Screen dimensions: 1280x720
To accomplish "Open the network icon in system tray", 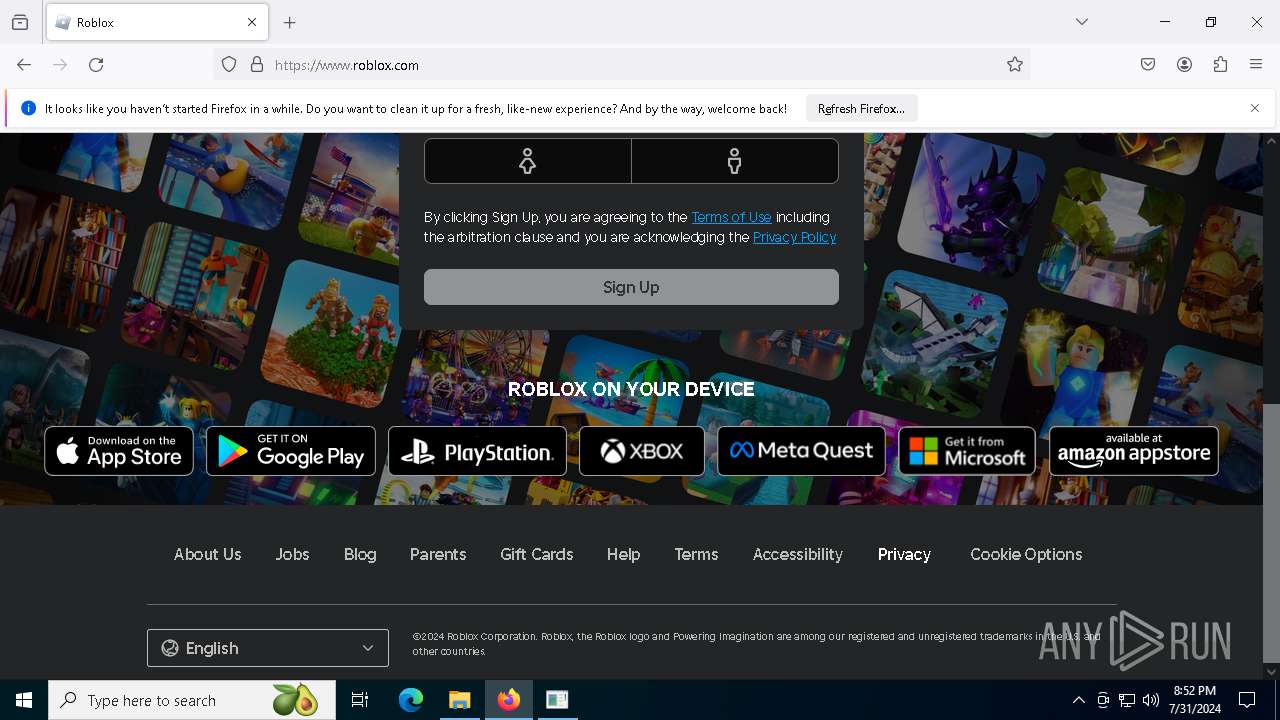I will point(1127,700).
